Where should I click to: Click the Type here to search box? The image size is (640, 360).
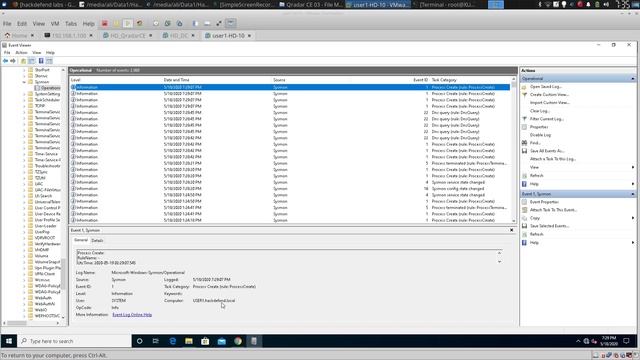tap(74, 341)
